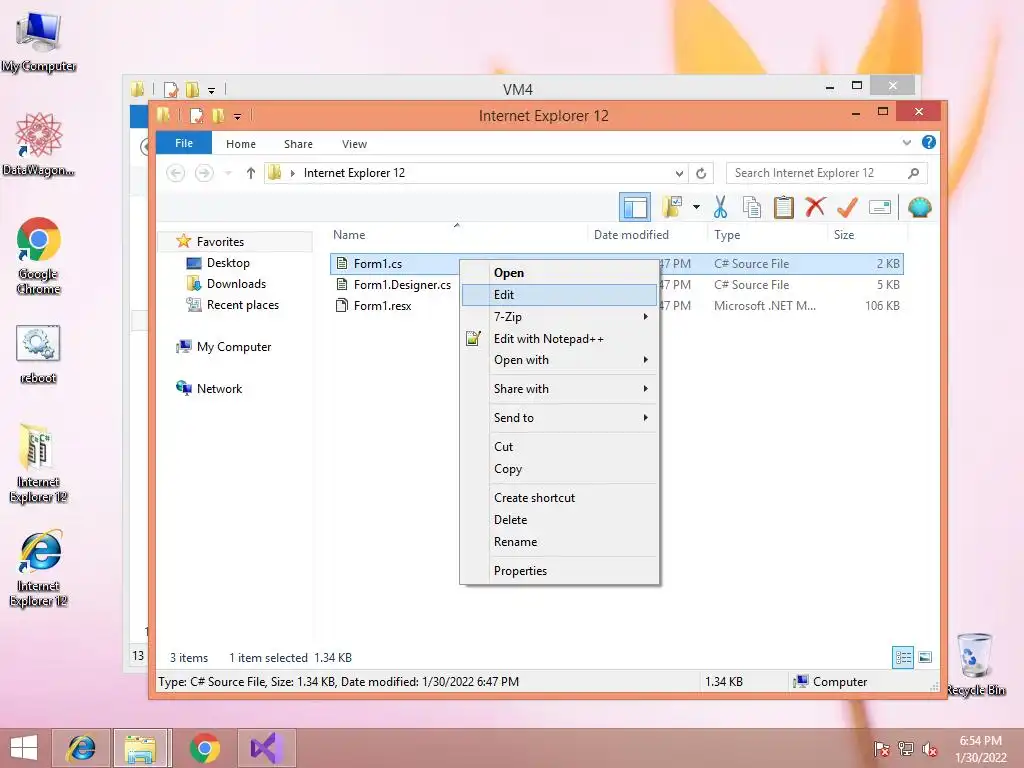This screenshot has width=1024, height=768.
Task: Select Desktop in the navigation pane
Action: coord(228,263)
